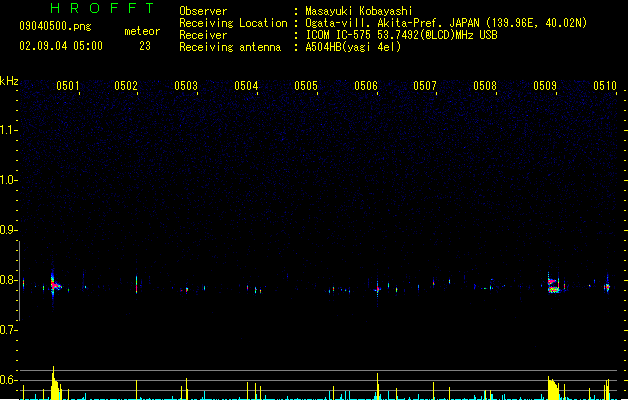Click antenna value A504HB(yagi 4el)

point(353,47)
